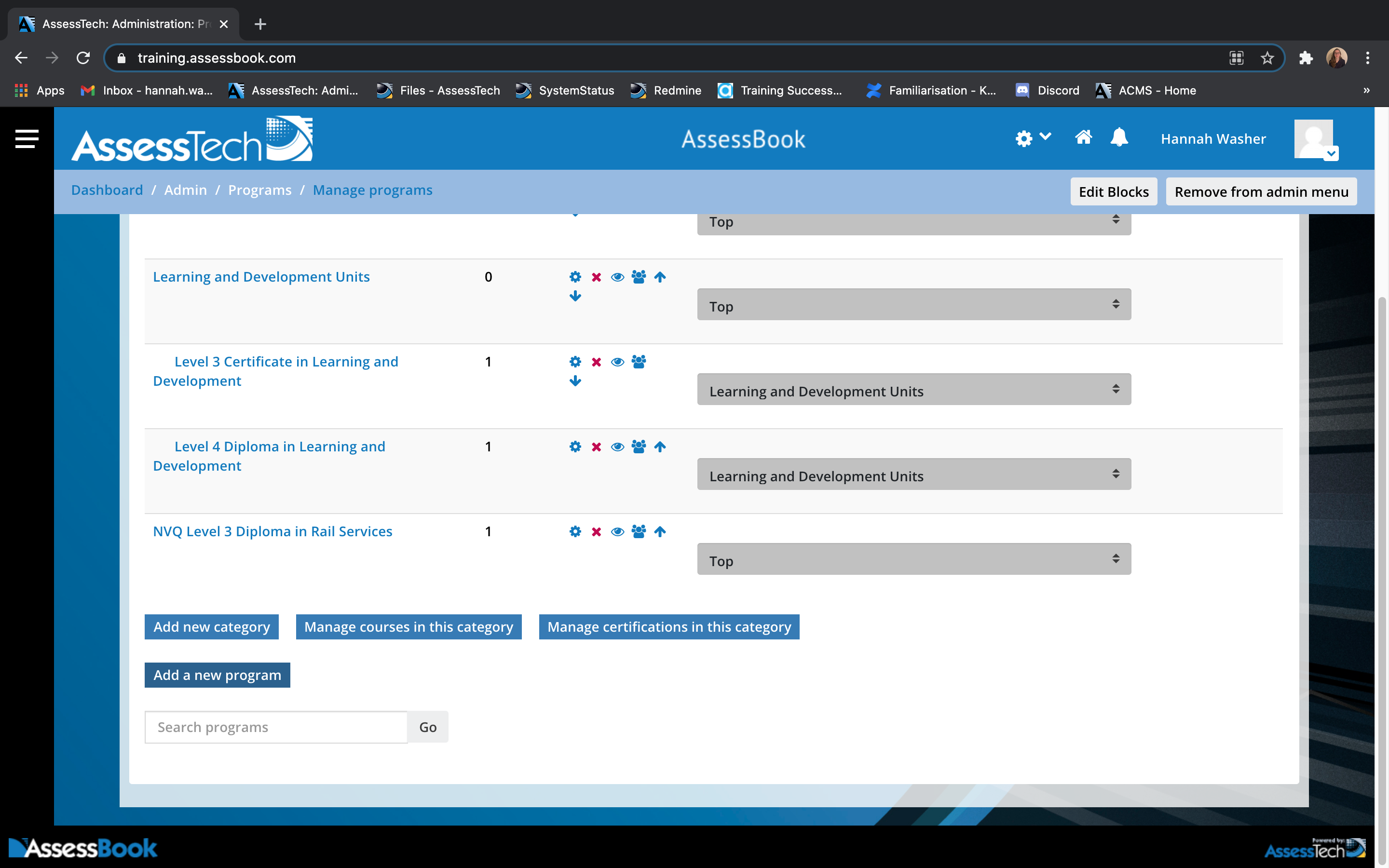Edit settings of Level 3 Certificate row
Image resolution: width=1389 pixels, height=868 pixels.
pyautogui.click(x=575, y=362)
